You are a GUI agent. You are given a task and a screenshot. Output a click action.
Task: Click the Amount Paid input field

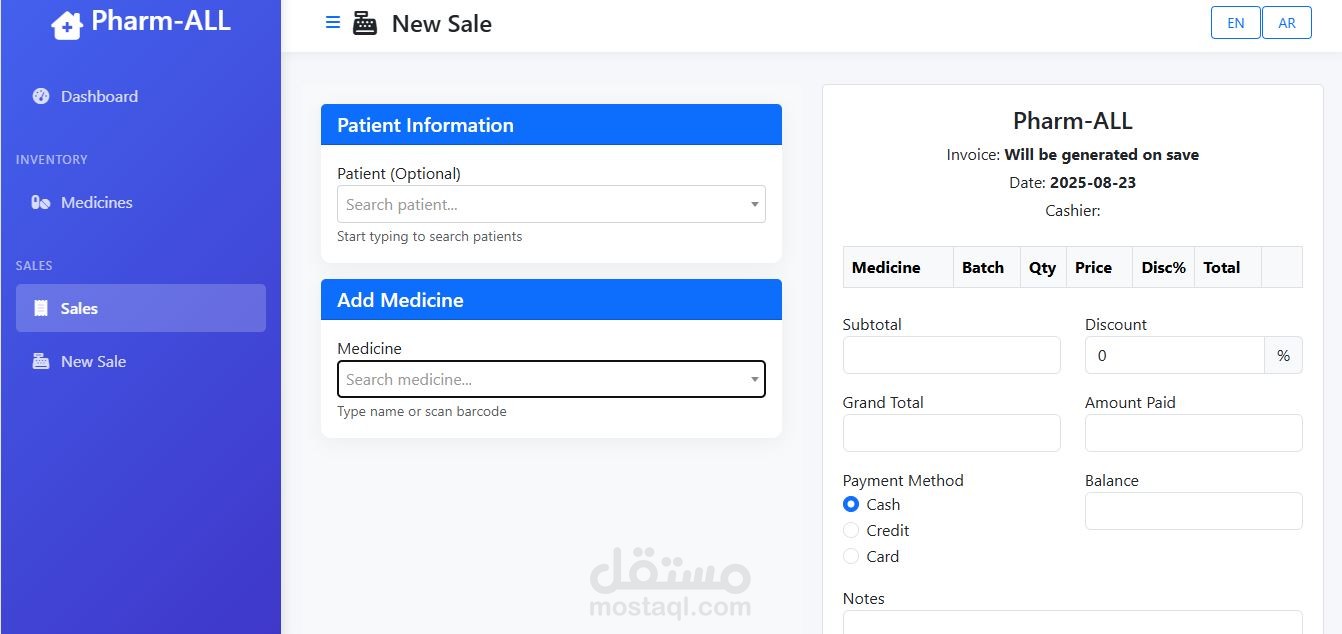tap(1194, 433)
